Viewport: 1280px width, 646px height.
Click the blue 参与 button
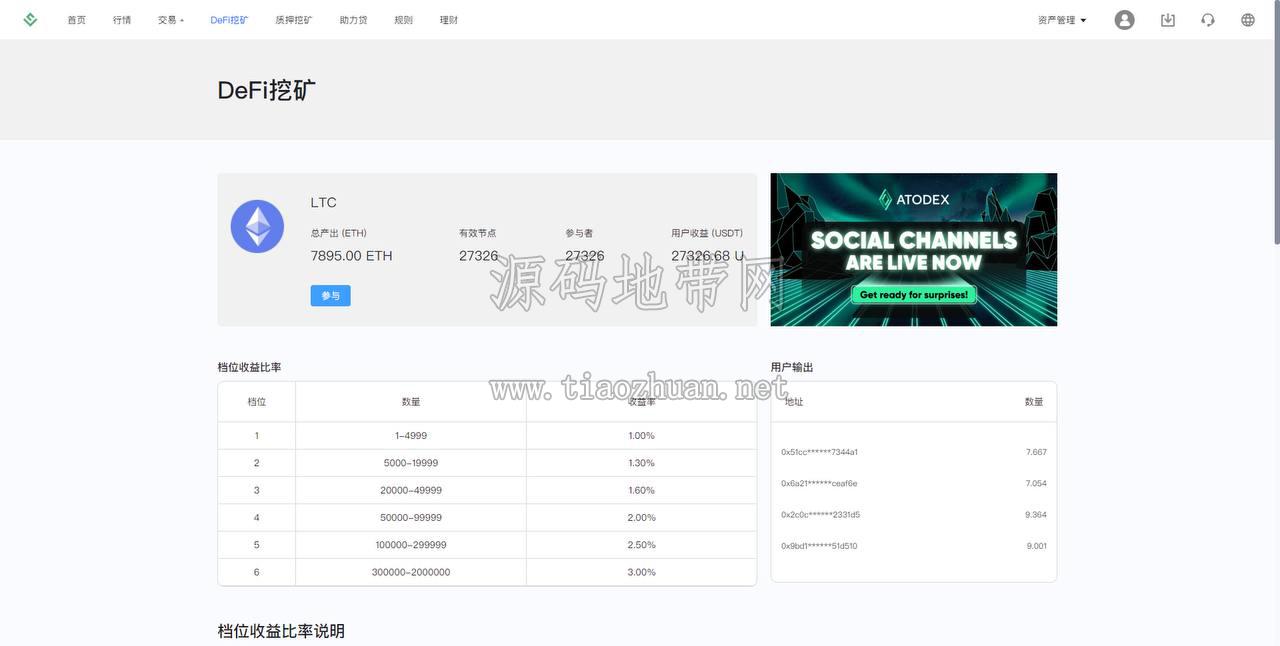(x=330, y=296)
